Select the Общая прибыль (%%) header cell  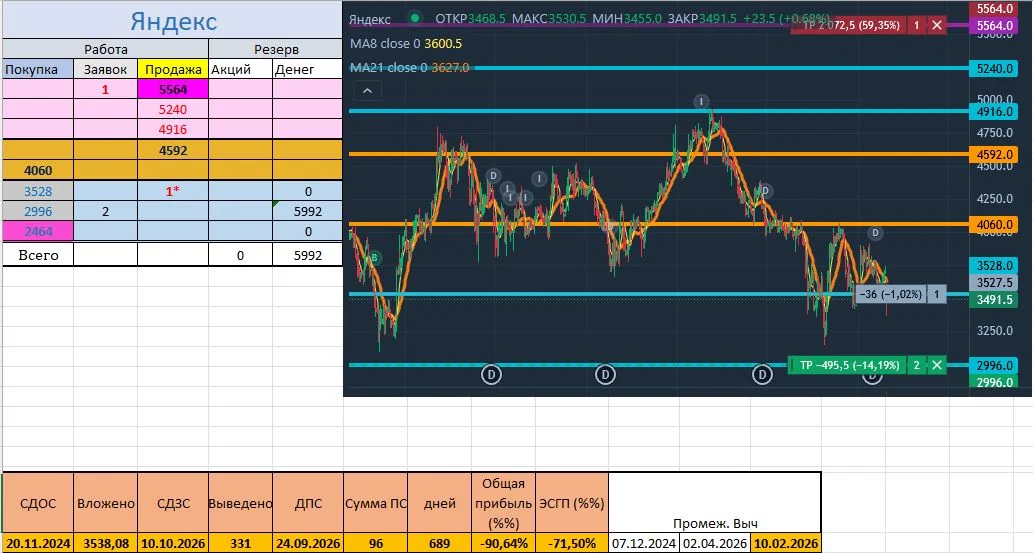click(x=503, y=503)
